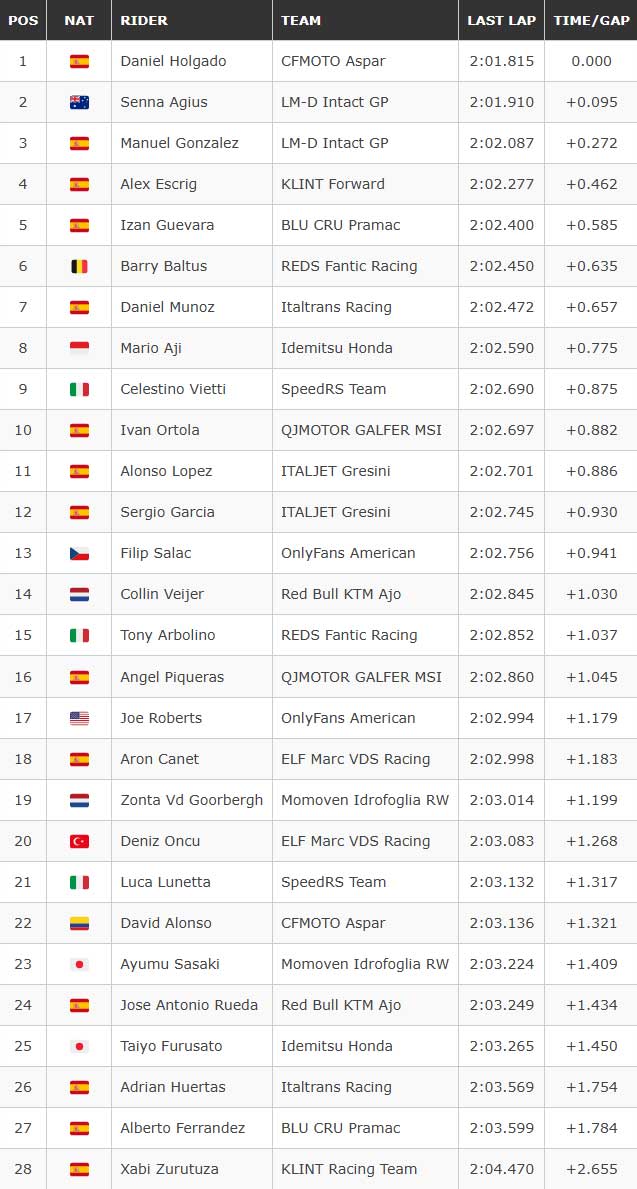
Task: Click the Japanese flag beside Ayumu Sasaki
Action: (x=79, y=964)
